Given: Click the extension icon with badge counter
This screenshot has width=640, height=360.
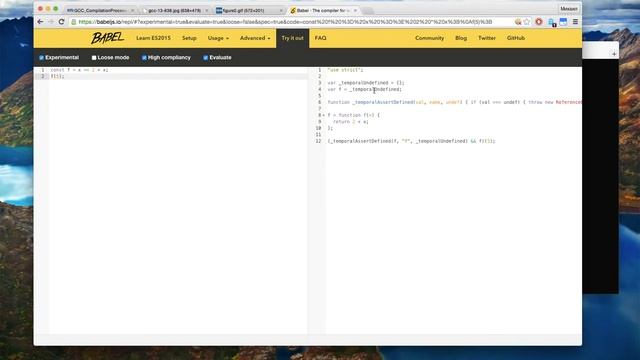Looking at the screenshot, I should click(552, 22).
